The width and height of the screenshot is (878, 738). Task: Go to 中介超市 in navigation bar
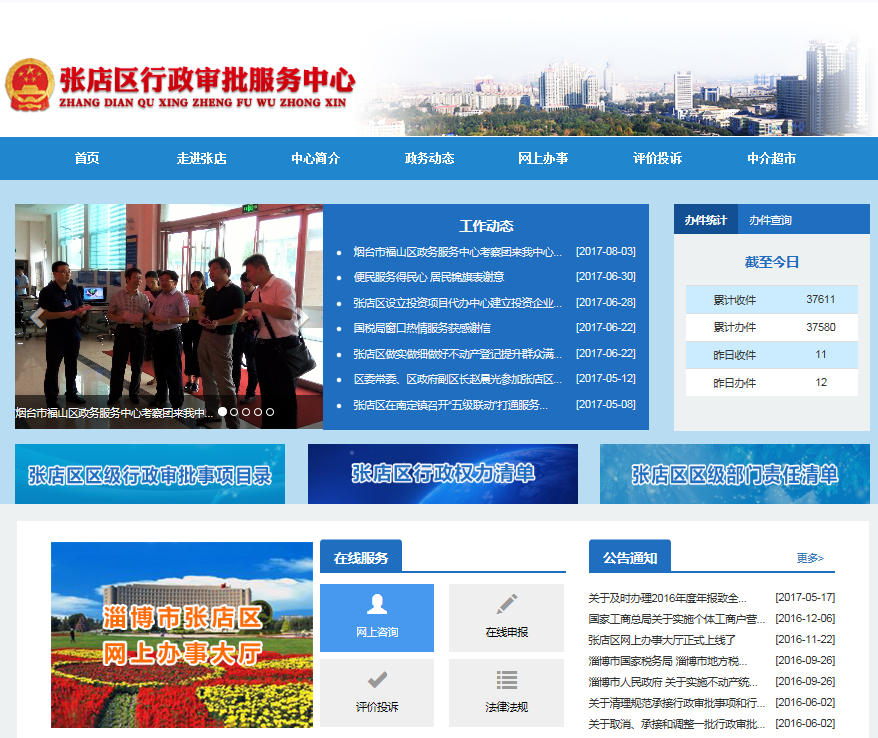pyautogui.click(x=771, y=159)
